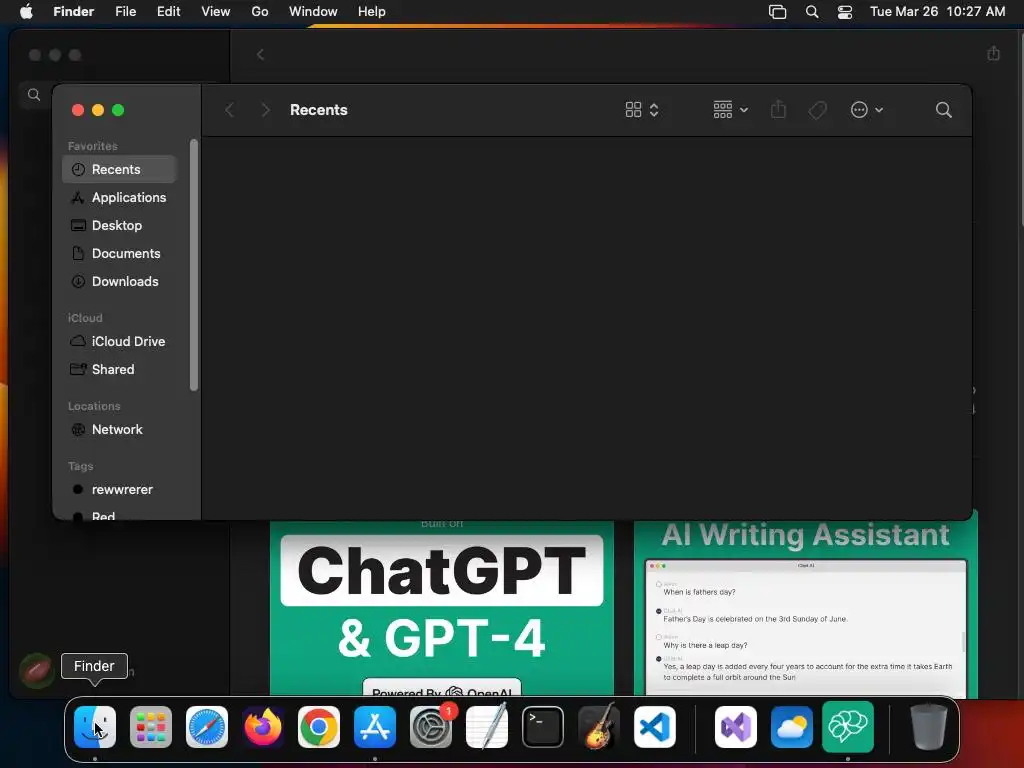
Task: Open App Store from the Dock
Action: (375, 727)
